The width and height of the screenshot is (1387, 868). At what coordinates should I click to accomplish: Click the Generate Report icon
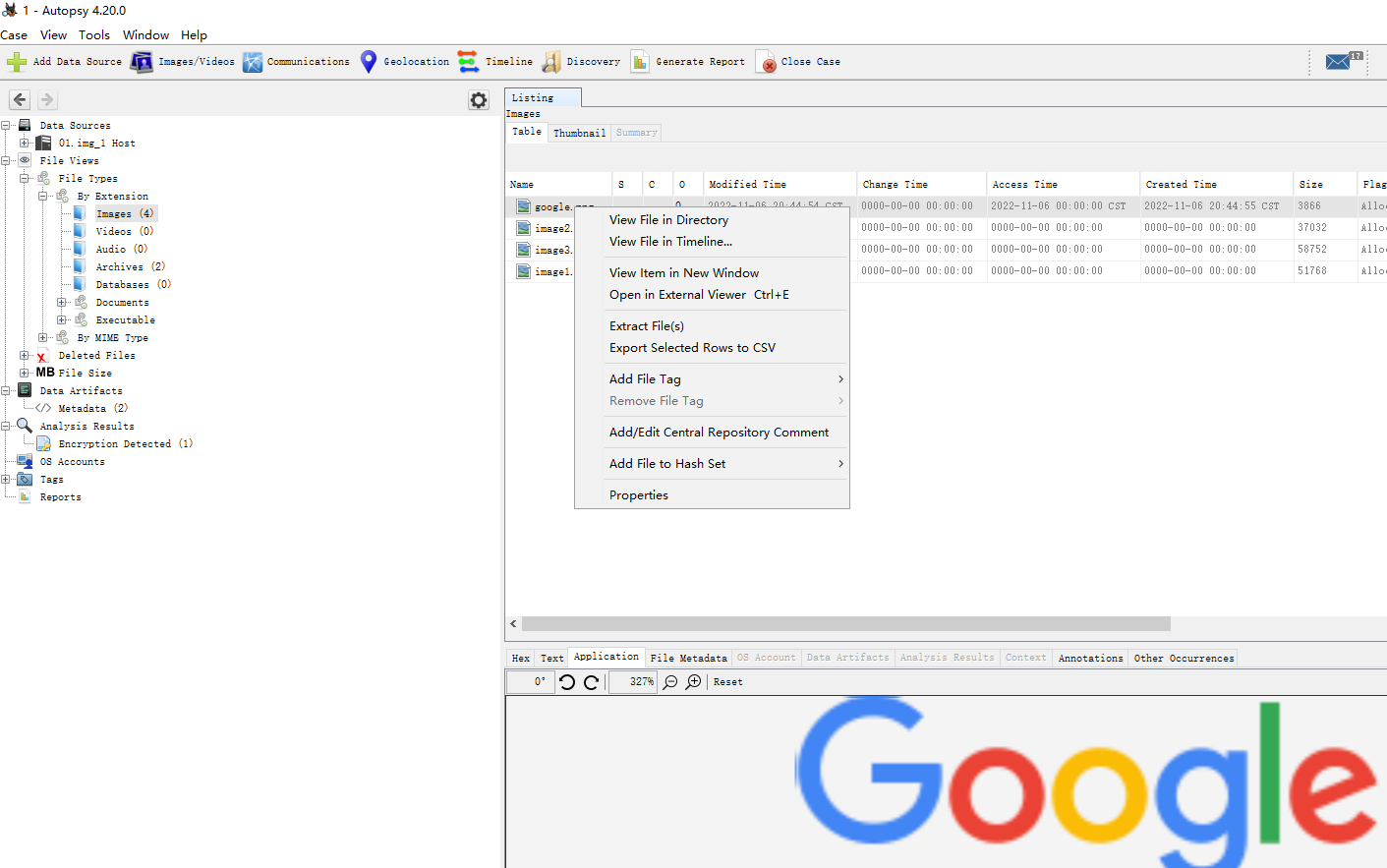tap(640, 62)
